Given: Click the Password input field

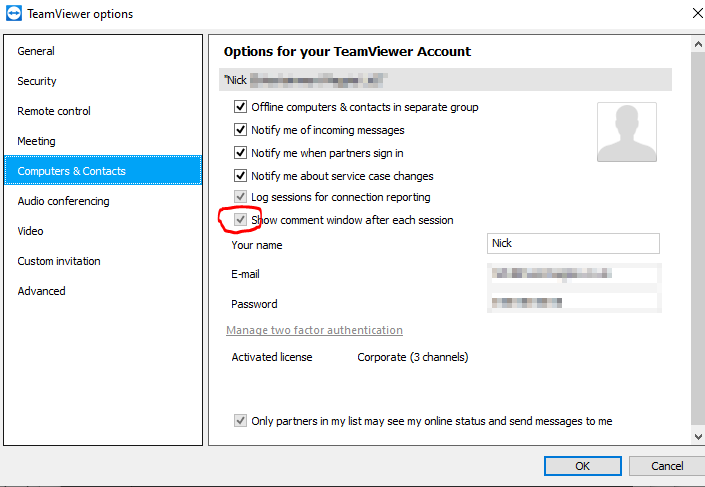Looking at the screenshot, I should click(573, 303).
